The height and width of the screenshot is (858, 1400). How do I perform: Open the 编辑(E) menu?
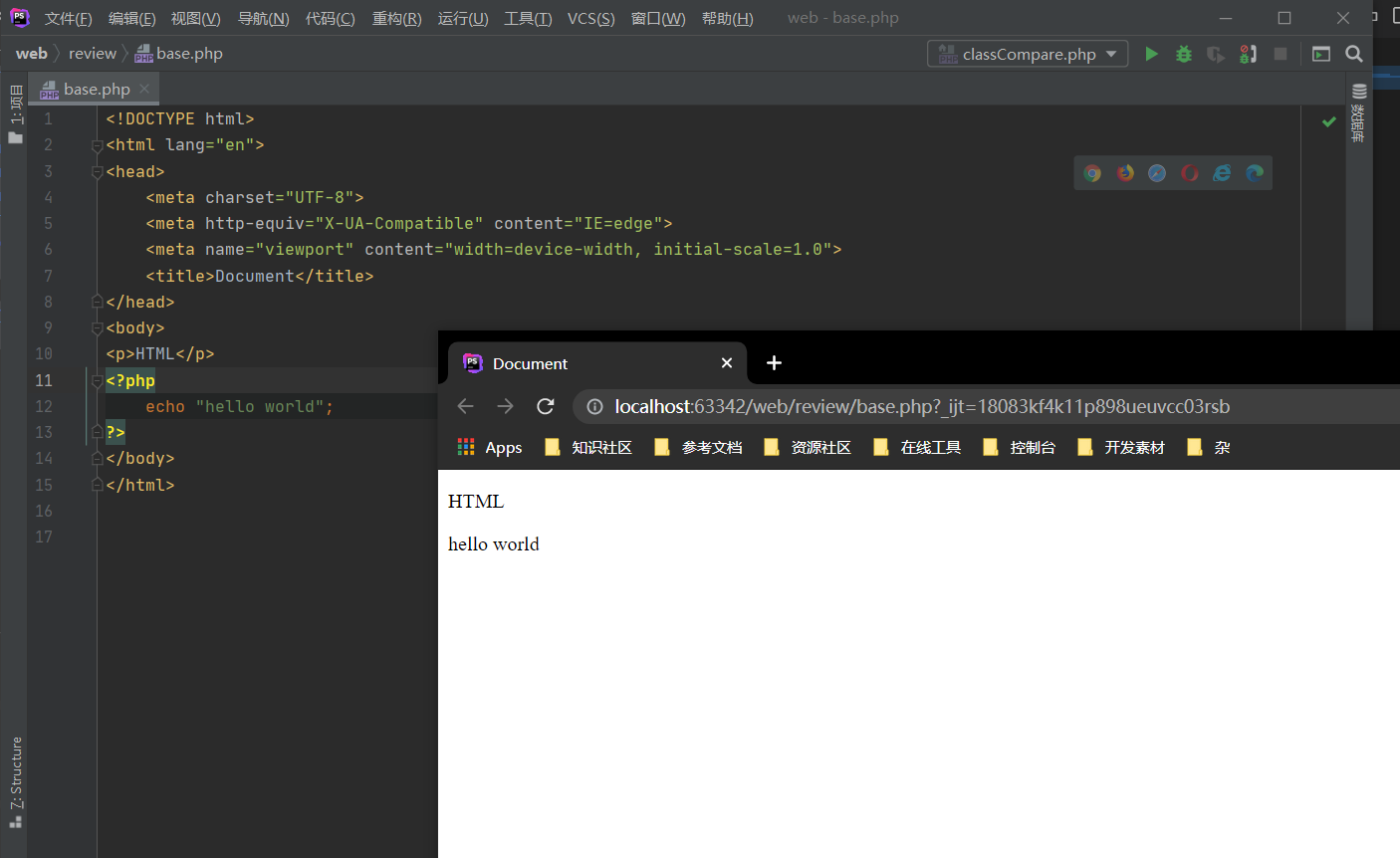point(132,18)
